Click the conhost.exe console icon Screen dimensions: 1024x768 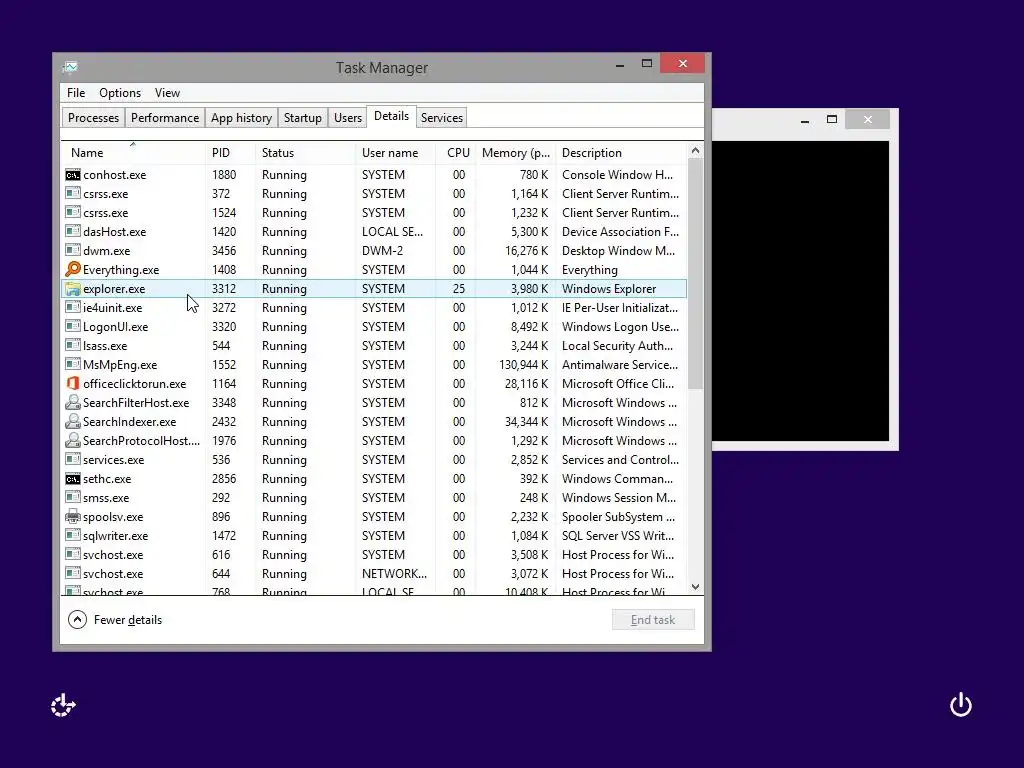[x=72, y=175]
